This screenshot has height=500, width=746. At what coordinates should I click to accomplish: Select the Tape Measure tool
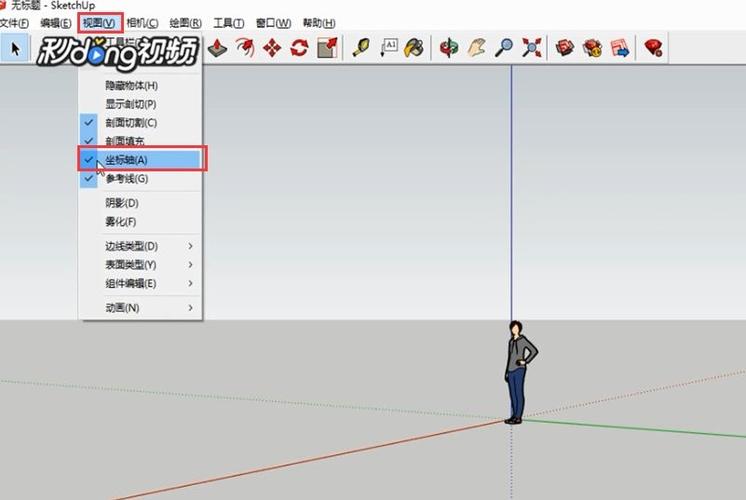[x=362, y=48]
